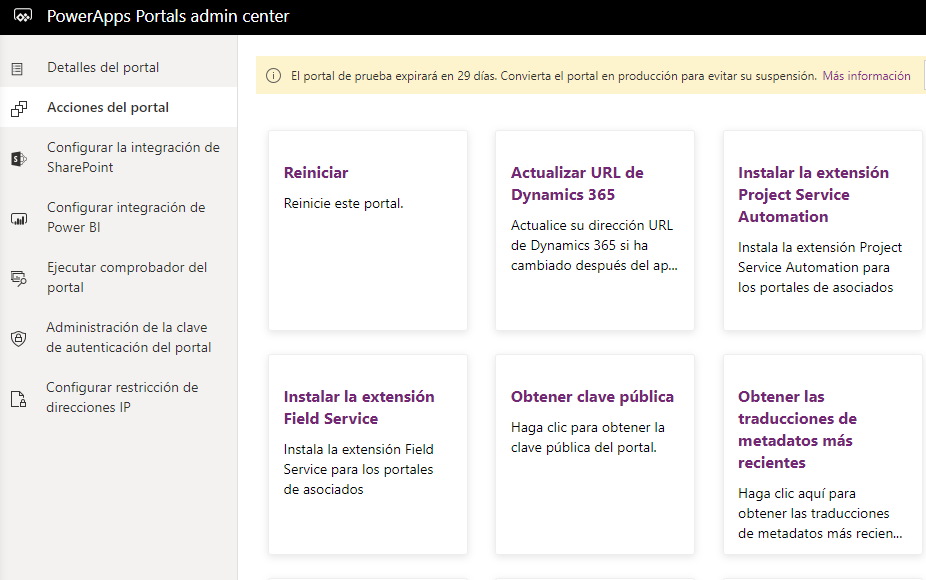Open Actualizar URL de Dynamics 365 card
This screenshot has width=926, height=580.
[595, 230]
